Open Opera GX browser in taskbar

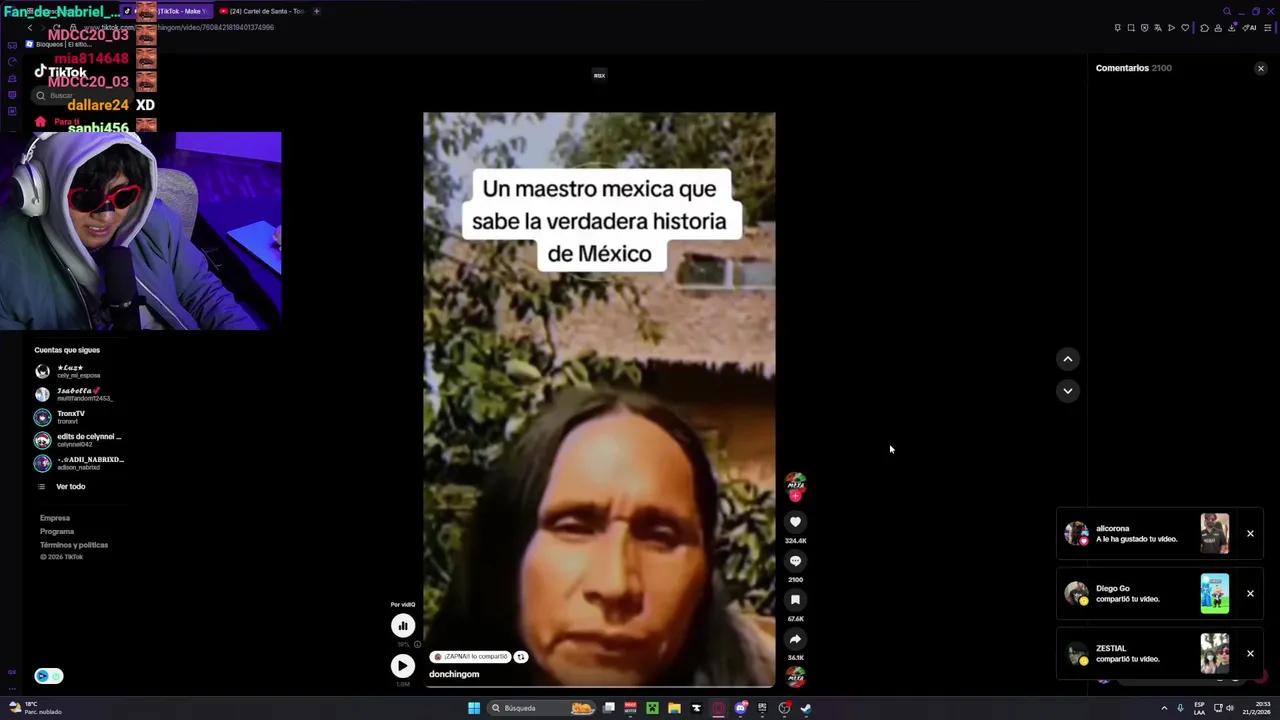718,708
